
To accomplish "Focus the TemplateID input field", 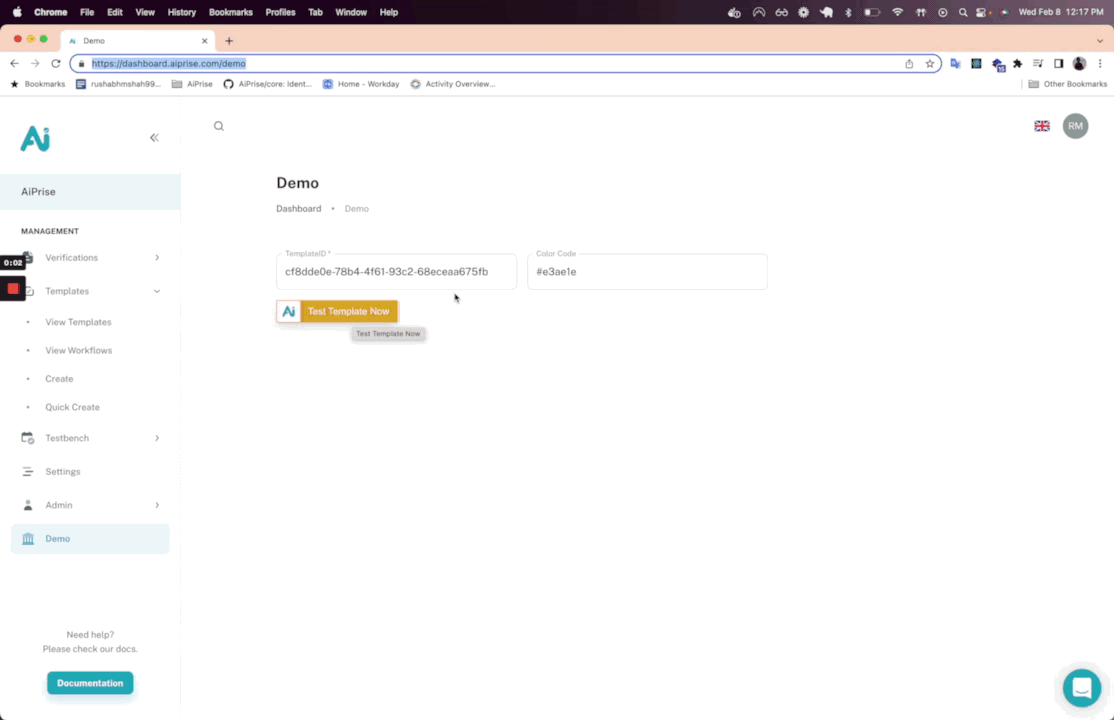I will point(396,272).
